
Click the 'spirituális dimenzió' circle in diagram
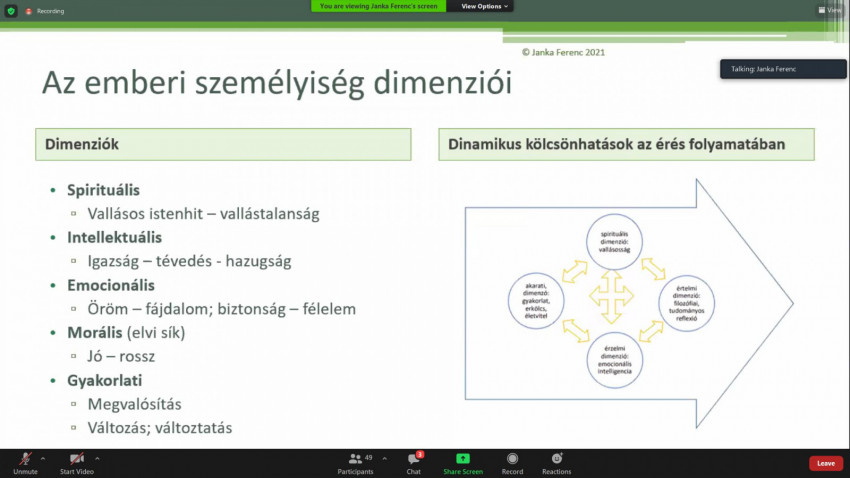613,242
